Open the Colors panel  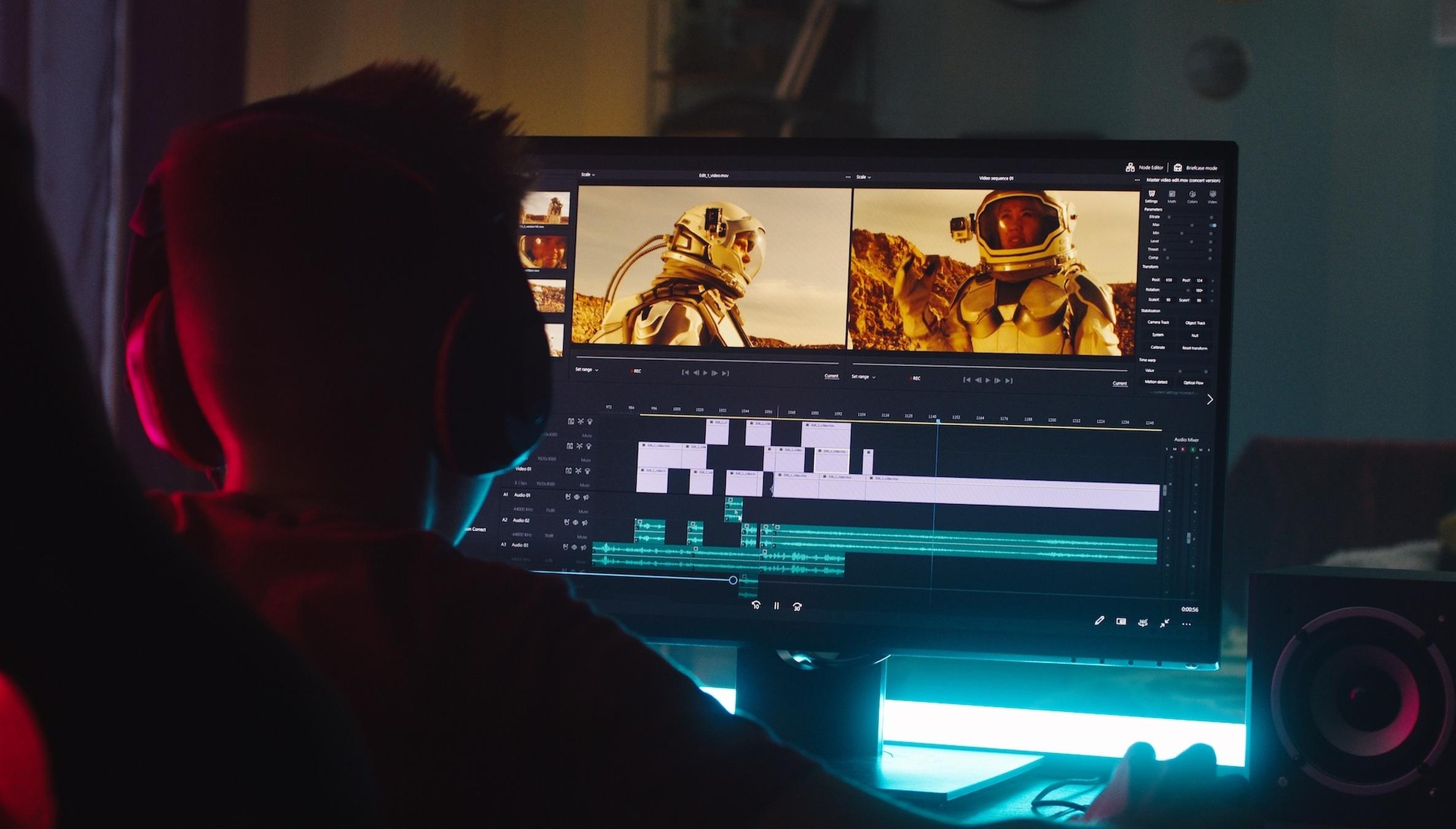(1192, 194)
